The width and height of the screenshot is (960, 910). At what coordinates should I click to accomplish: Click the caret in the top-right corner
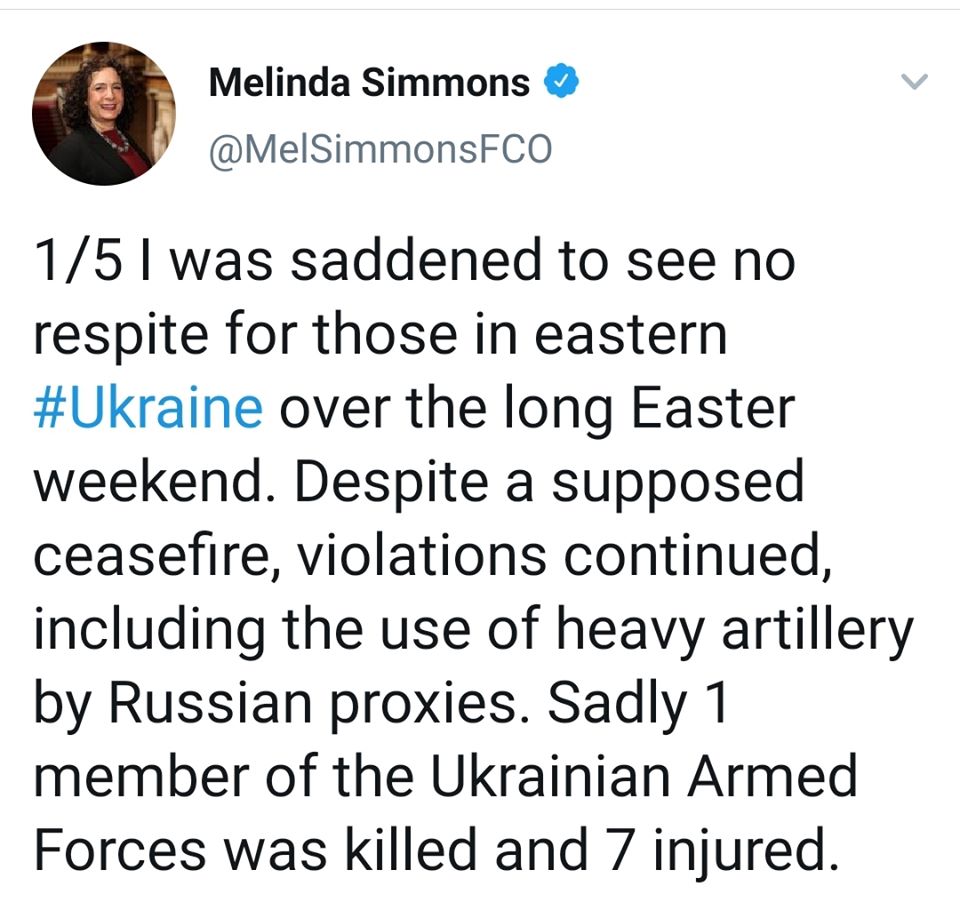click(915, 82)
